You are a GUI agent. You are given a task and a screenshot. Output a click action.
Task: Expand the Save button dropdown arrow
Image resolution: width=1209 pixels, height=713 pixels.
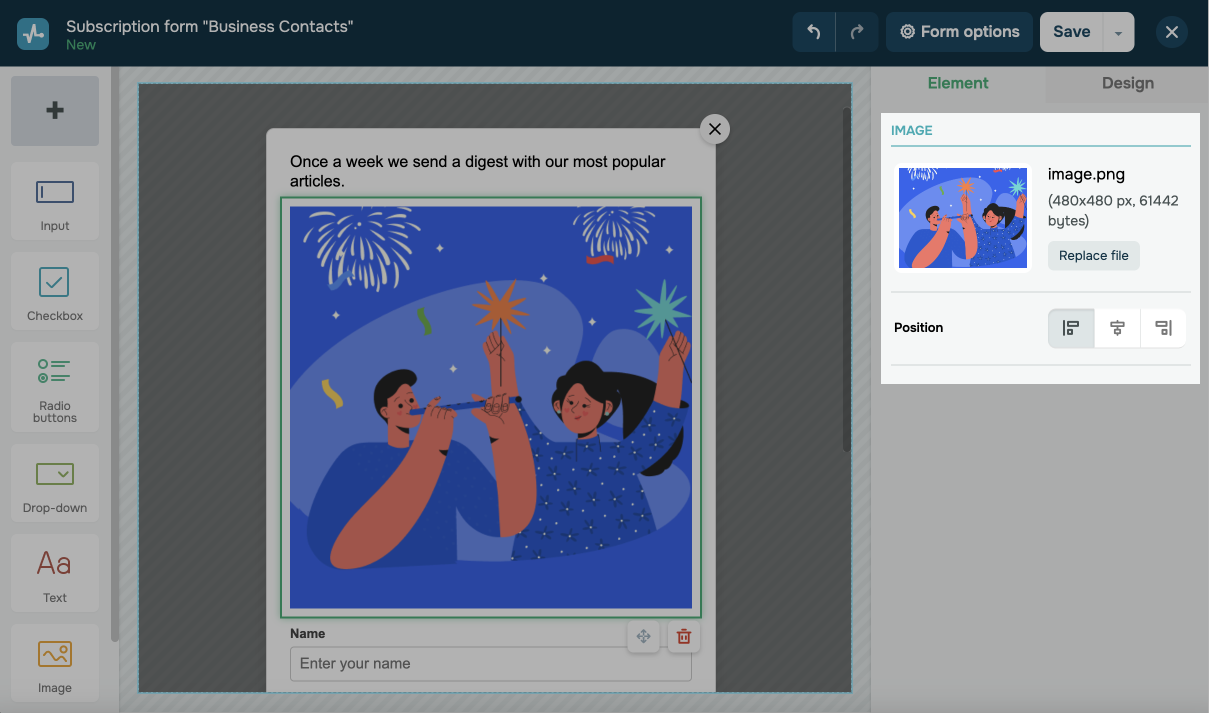tap(1118, 32)
